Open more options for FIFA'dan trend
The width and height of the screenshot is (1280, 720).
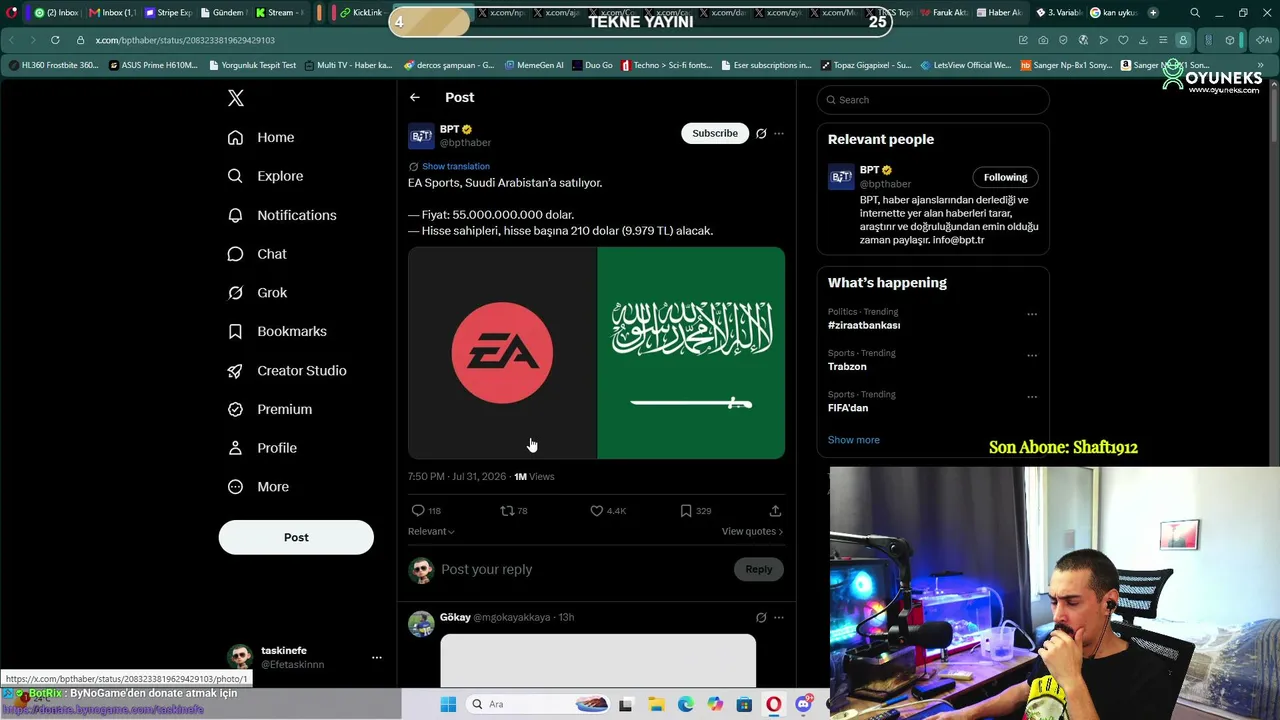tap(1032, 397)
